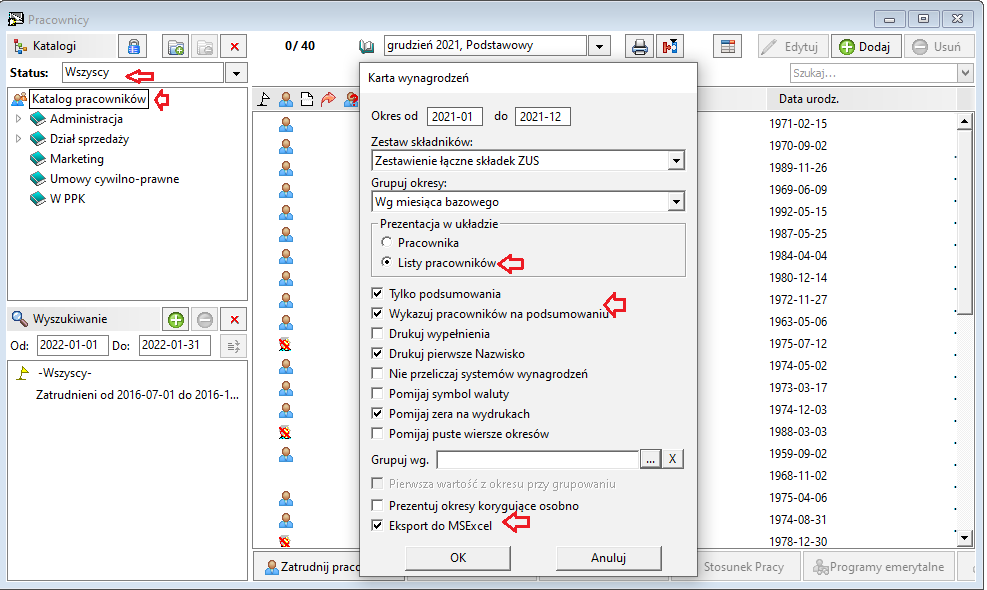Click the Data urodz. column header
The width and height of the screenshot is (987, 590).
pyautogui.click(x=809, y=99)
